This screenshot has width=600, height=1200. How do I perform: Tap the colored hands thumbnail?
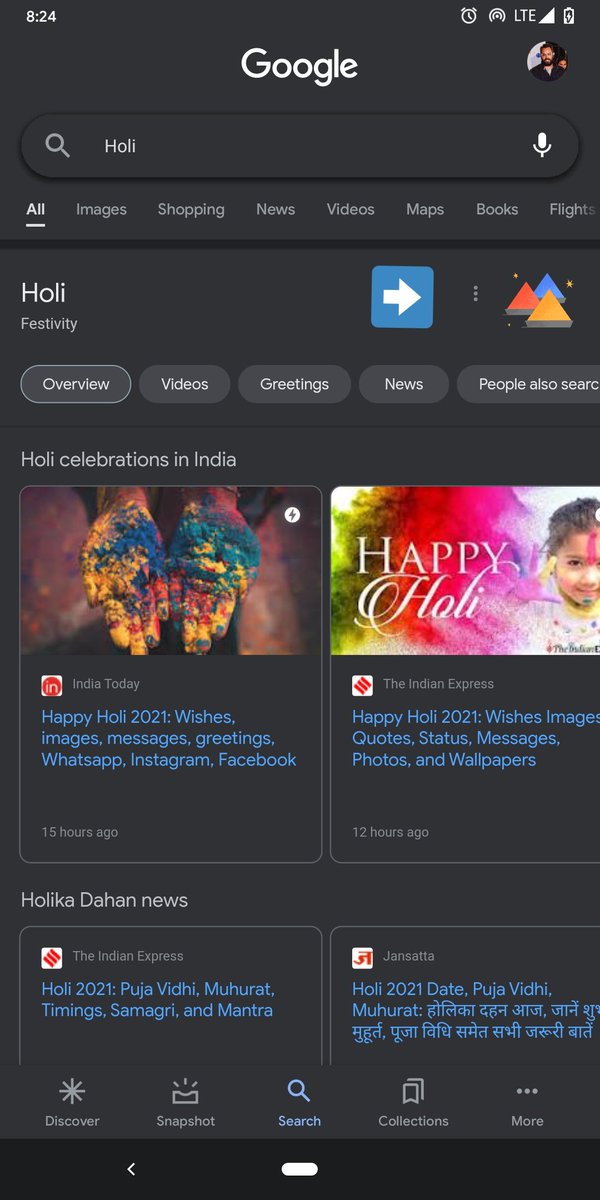[171, 571]
